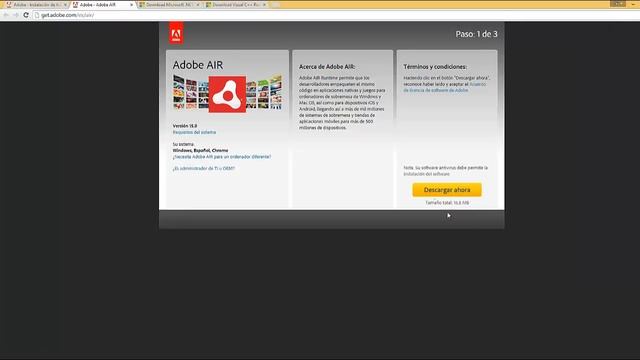Open the 'Requisitos del sistema' link
Viewport: 640px width, 360px height.
pos(194,132)
